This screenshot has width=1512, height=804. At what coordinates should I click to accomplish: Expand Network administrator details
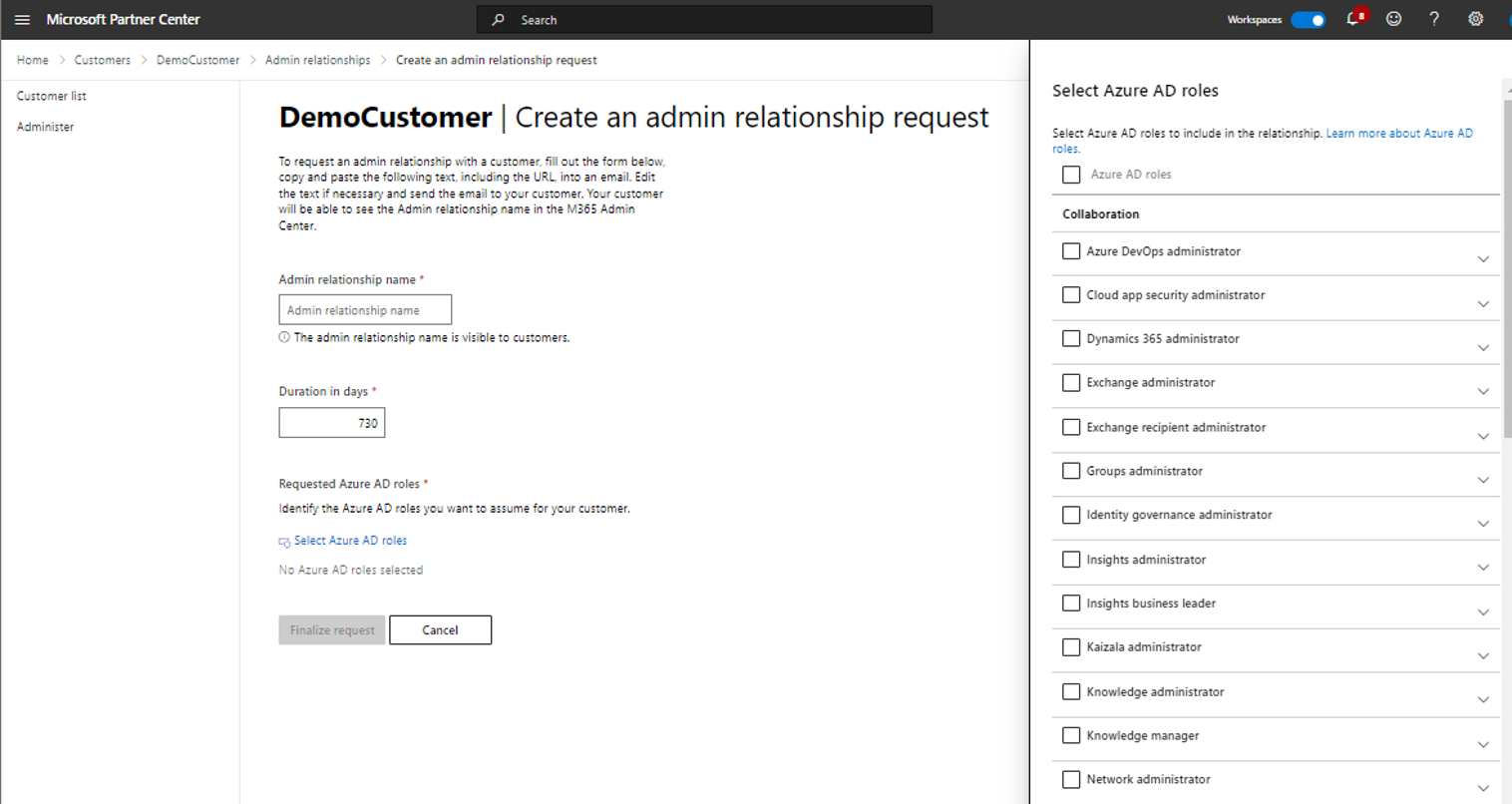coord(1483,788)
